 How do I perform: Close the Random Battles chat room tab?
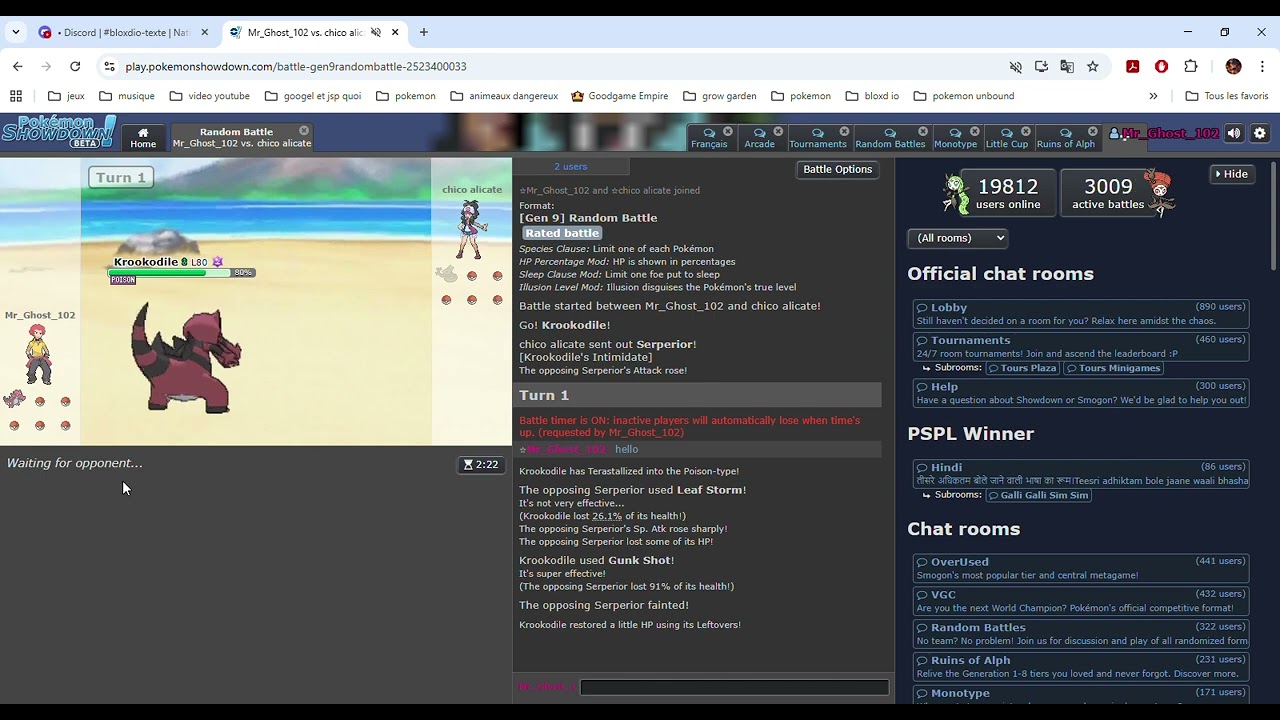(x=923, y=131)
